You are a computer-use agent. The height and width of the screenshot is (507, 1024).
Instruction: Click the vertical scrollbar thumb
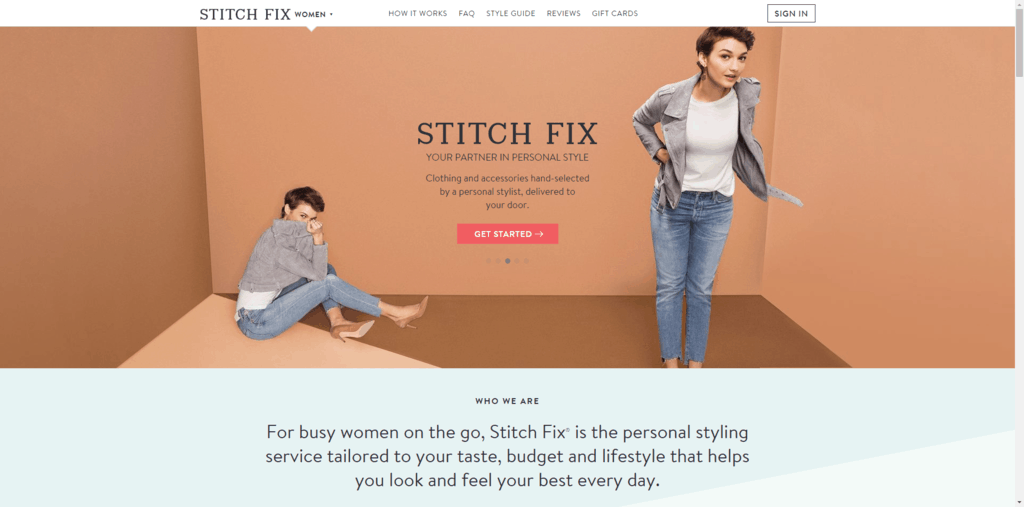1019,43
